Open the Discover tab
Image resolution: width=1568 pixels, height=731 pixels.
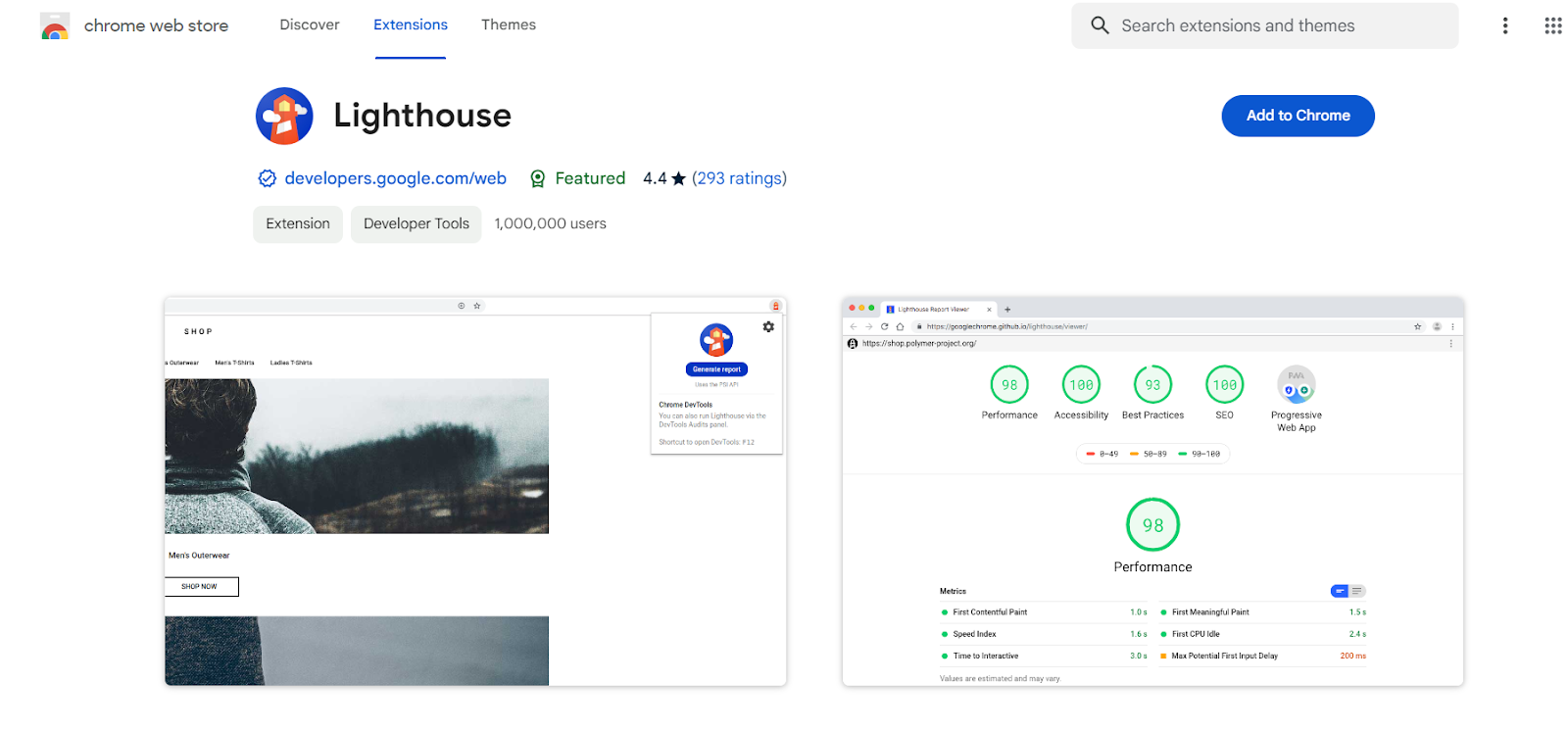(310, 24)
